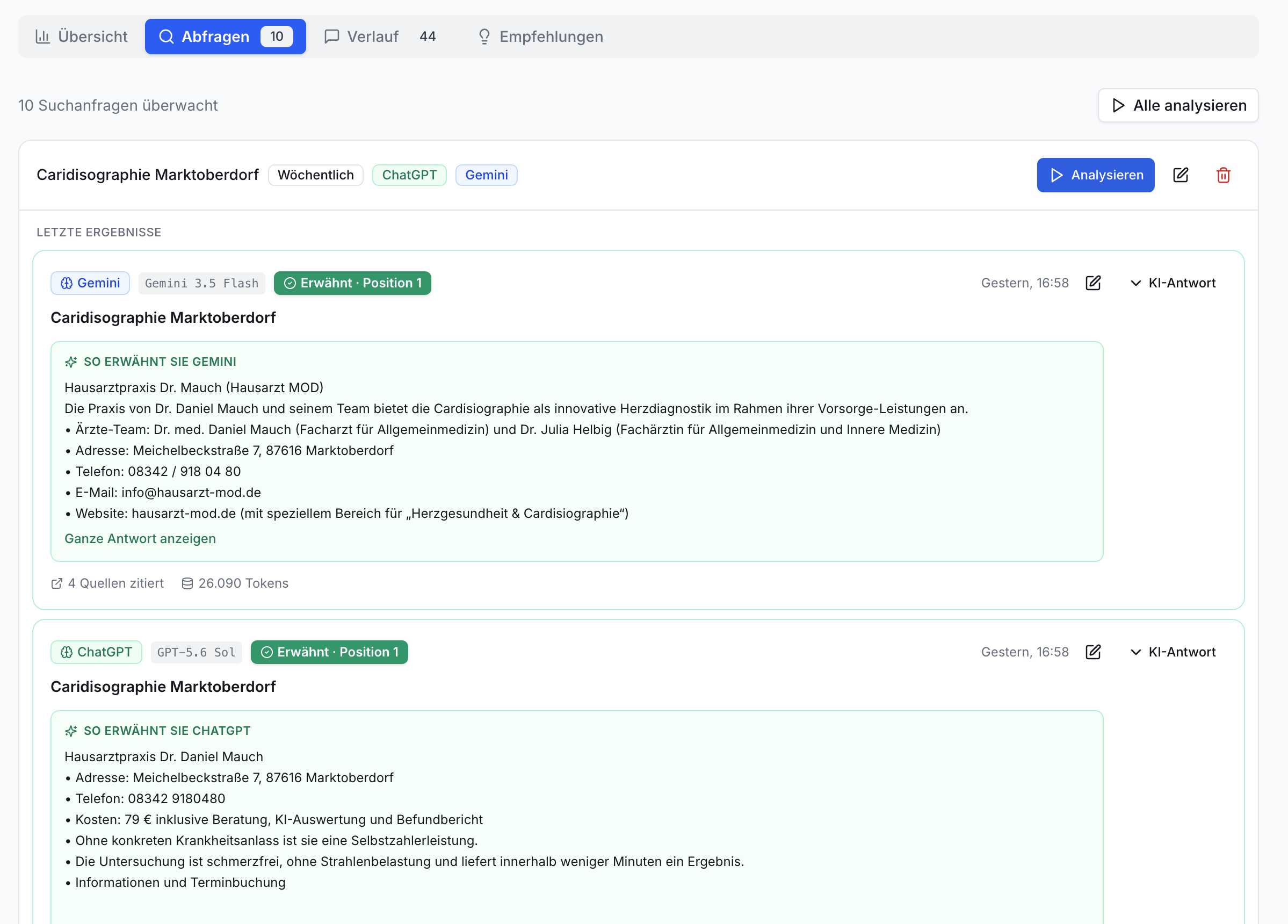Click the GPT-5.6 Sol model label
The width and height of the screenshot is (1288, 924).
197,653
